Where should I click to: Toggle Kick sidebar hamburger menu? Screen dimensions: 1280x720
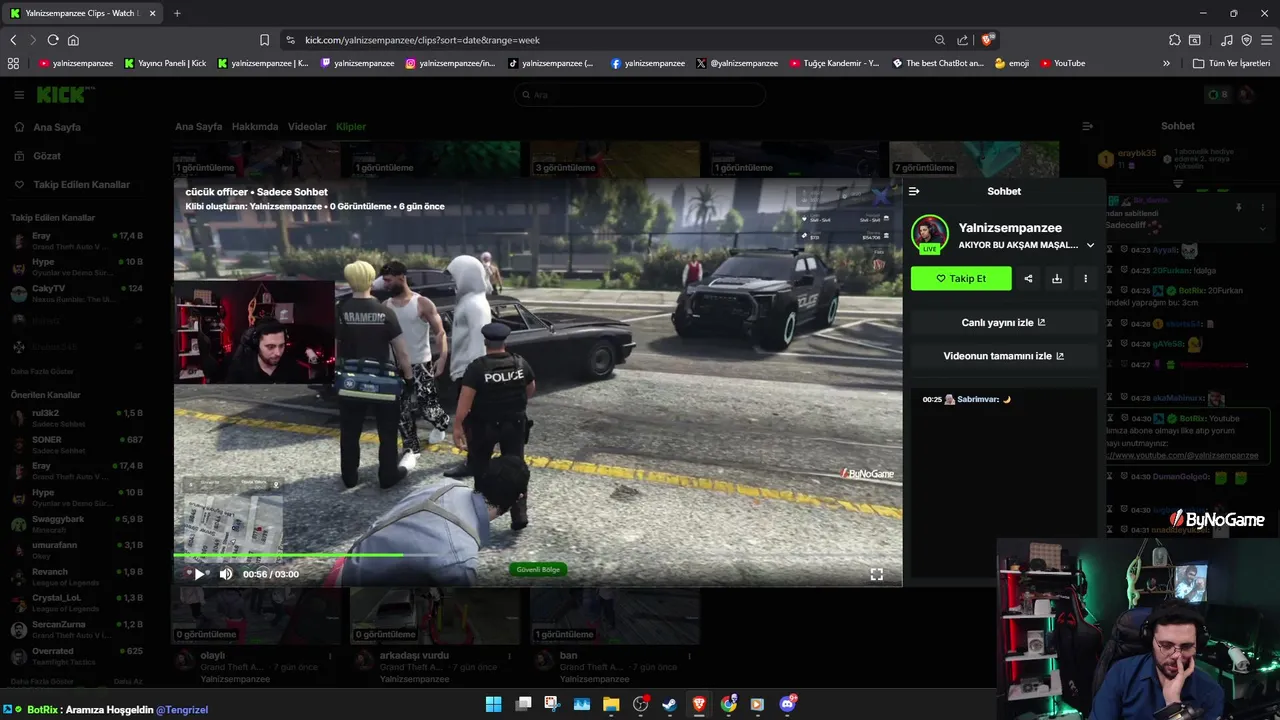19,95
